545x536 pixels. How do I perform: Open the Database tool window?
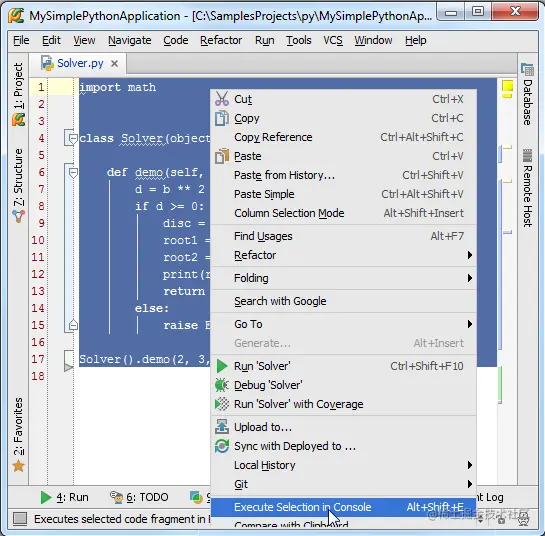(528, 95)
